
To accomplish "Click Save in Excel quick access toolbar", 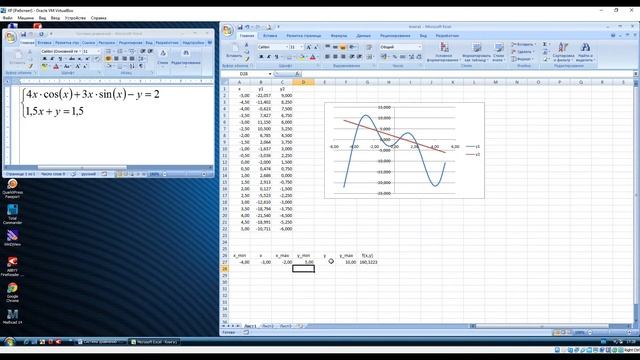I will tap(240, 27).
